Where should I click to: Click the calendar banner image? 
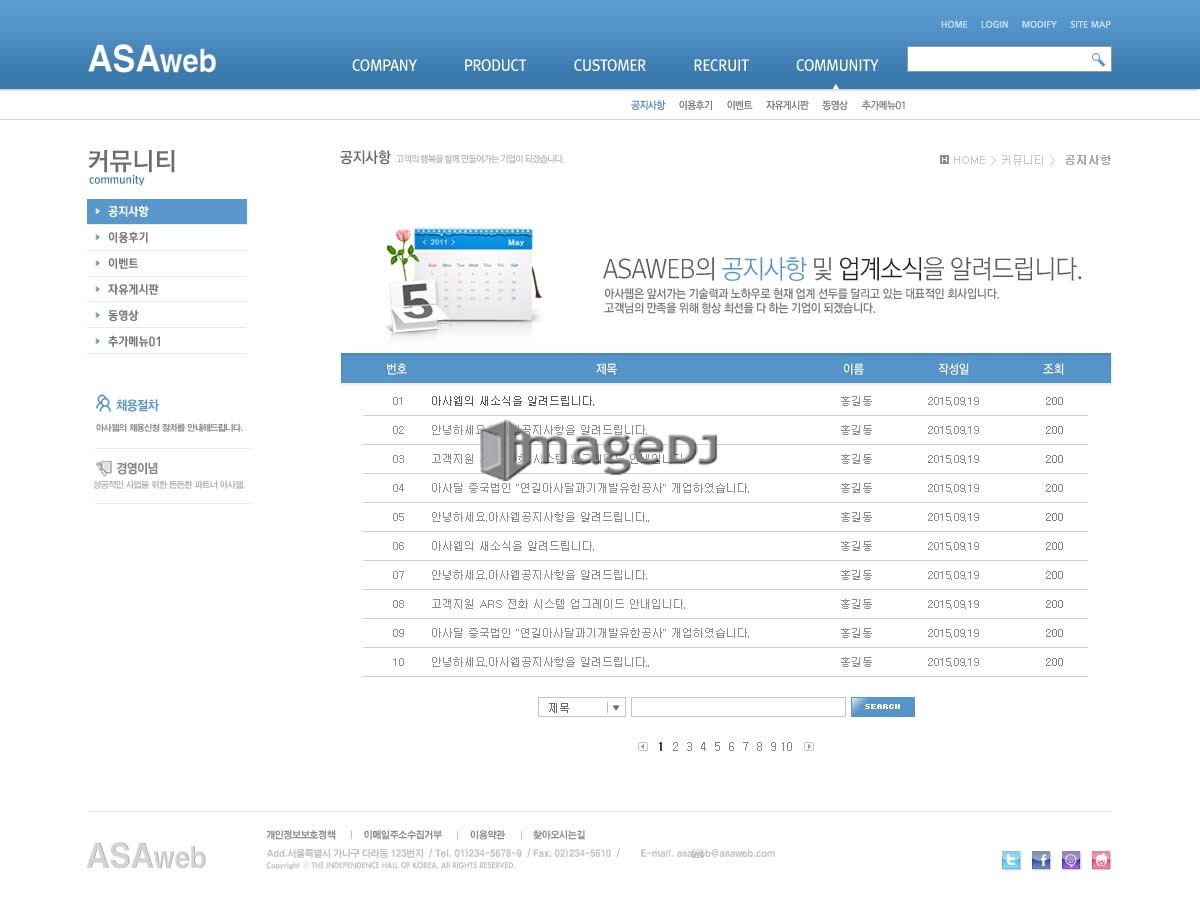point(466,284)
